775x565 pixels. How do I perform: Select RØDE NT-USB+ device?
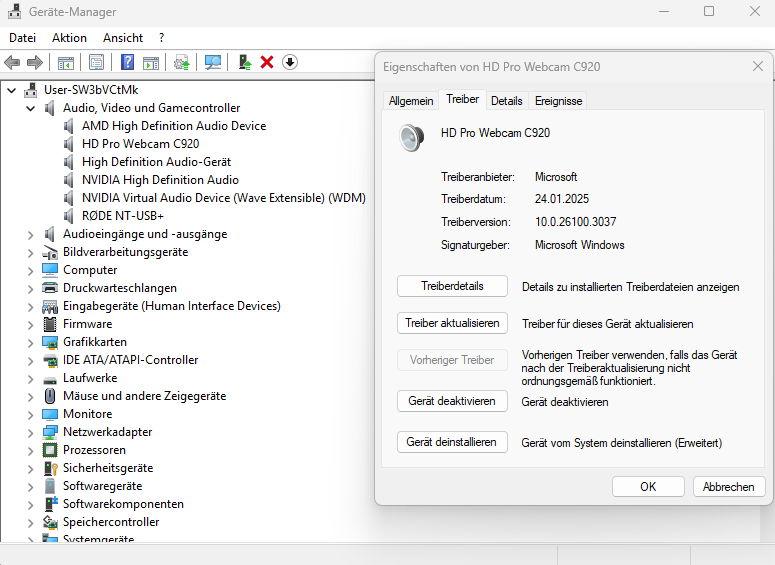[x=123, y=216]
